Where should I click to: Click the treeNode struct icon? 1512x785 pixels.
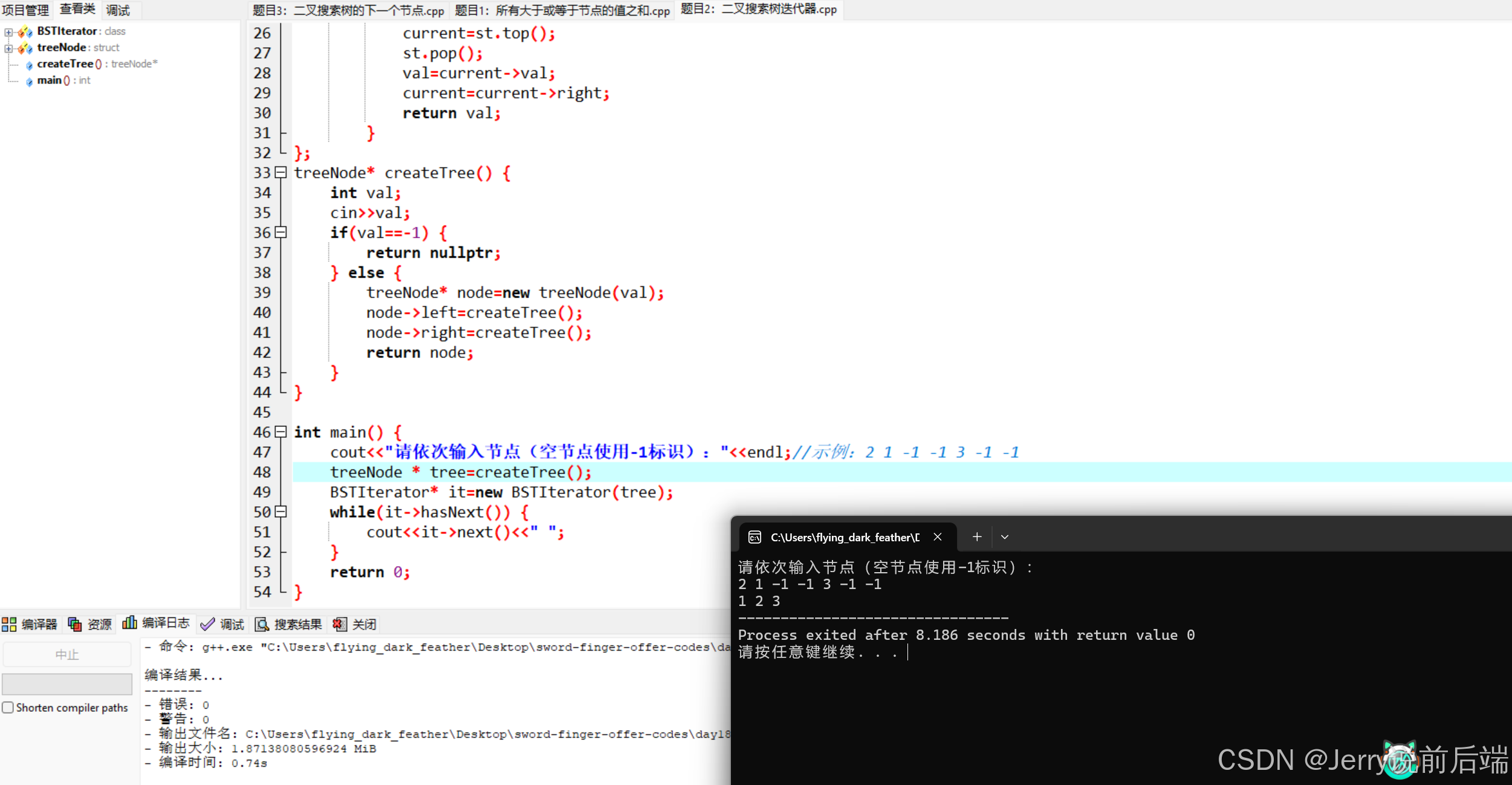pos(25,48)
